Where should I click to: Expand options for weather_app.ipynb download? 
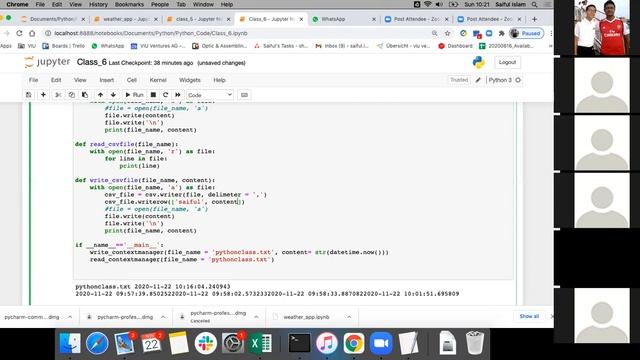click(x=349, y=317)
